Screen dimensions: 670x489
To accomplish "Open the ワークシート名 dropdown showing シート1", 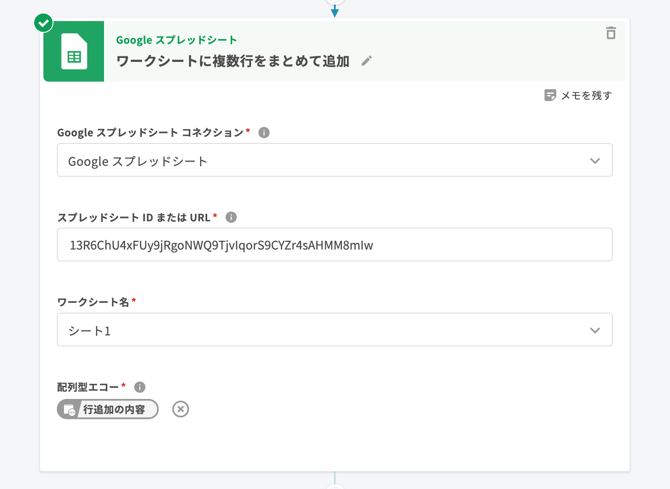I will coord(320,330).
